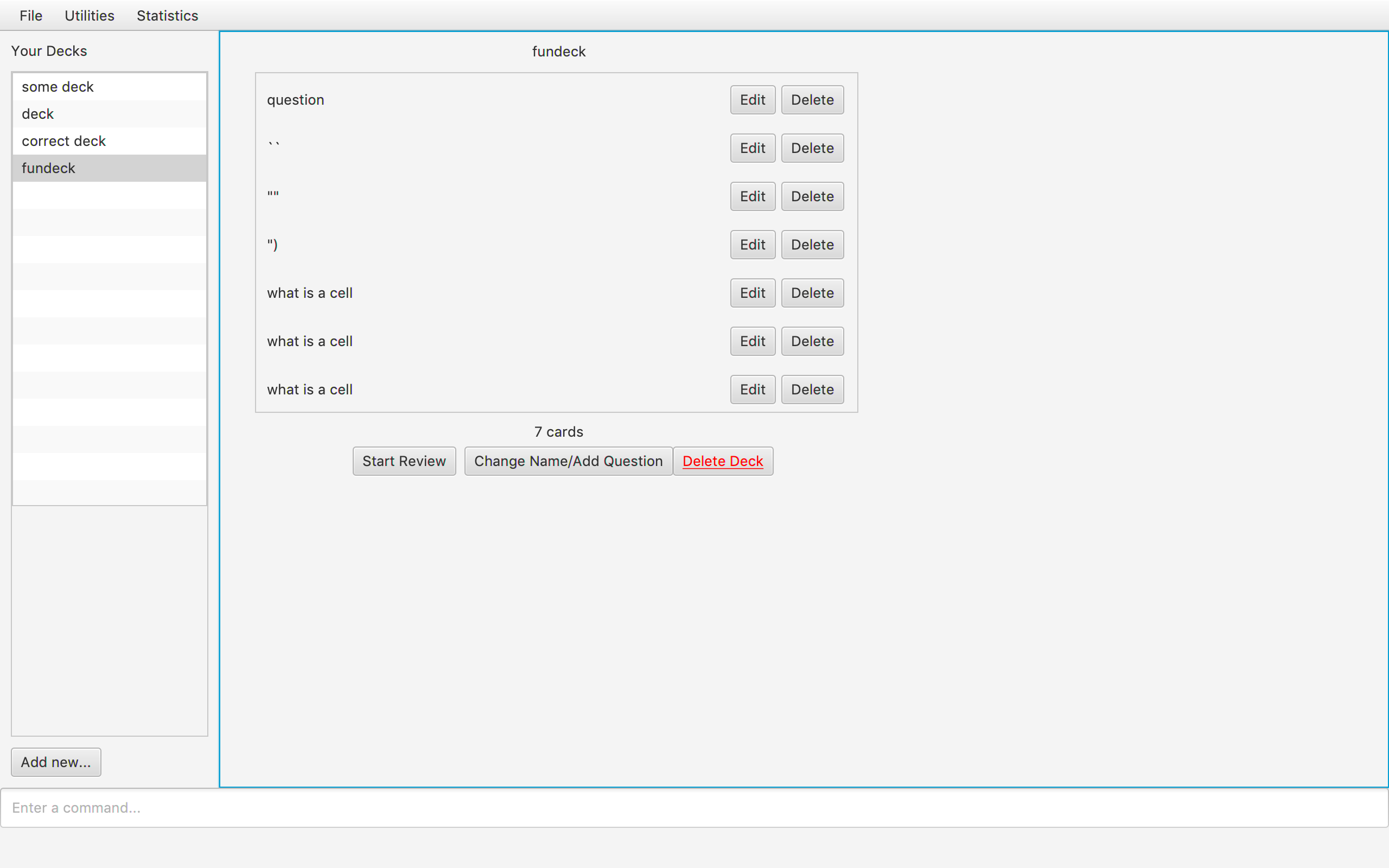The width and height of the screenshot is (1389, 868).
Task: Edit the quote-parenthesis card
Action: click(x=752, y=245)
